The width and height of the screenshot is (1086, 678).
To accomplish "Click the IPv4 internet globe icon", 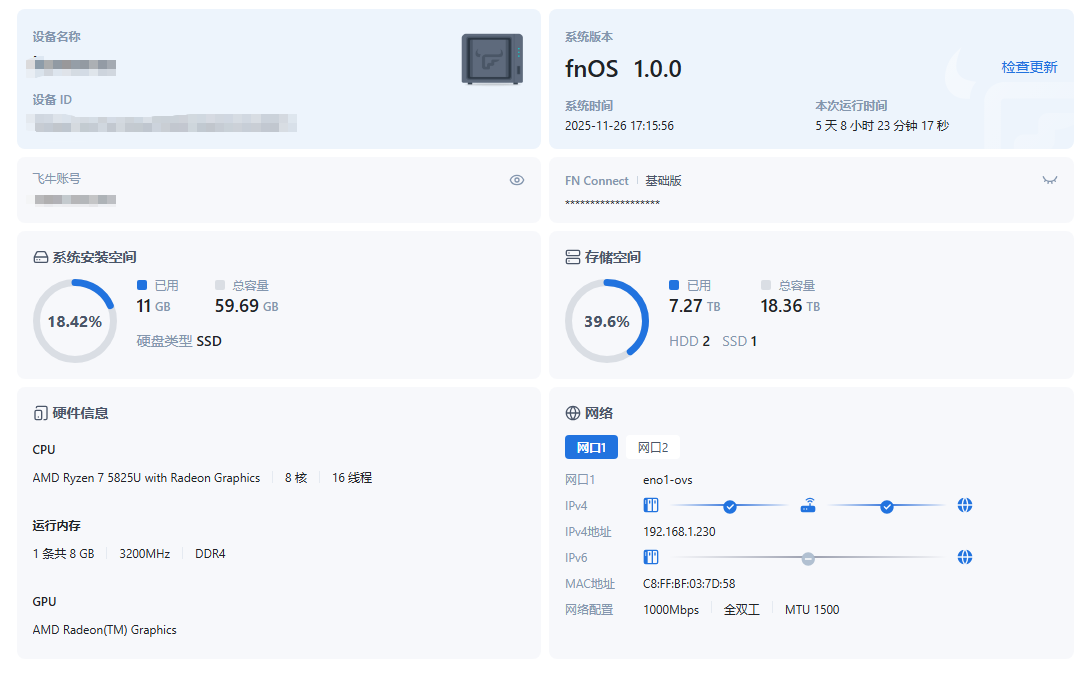I will (x=964, y=506).
